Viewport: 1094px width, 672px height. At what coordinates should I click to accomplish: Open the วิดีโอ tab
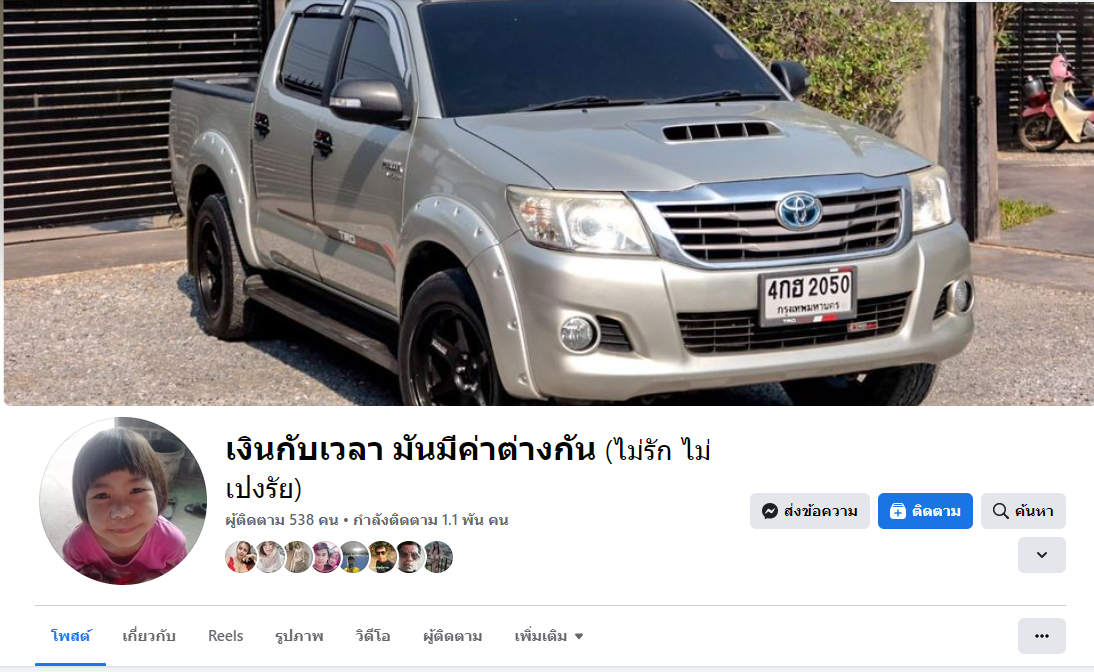tap(373, 636)
